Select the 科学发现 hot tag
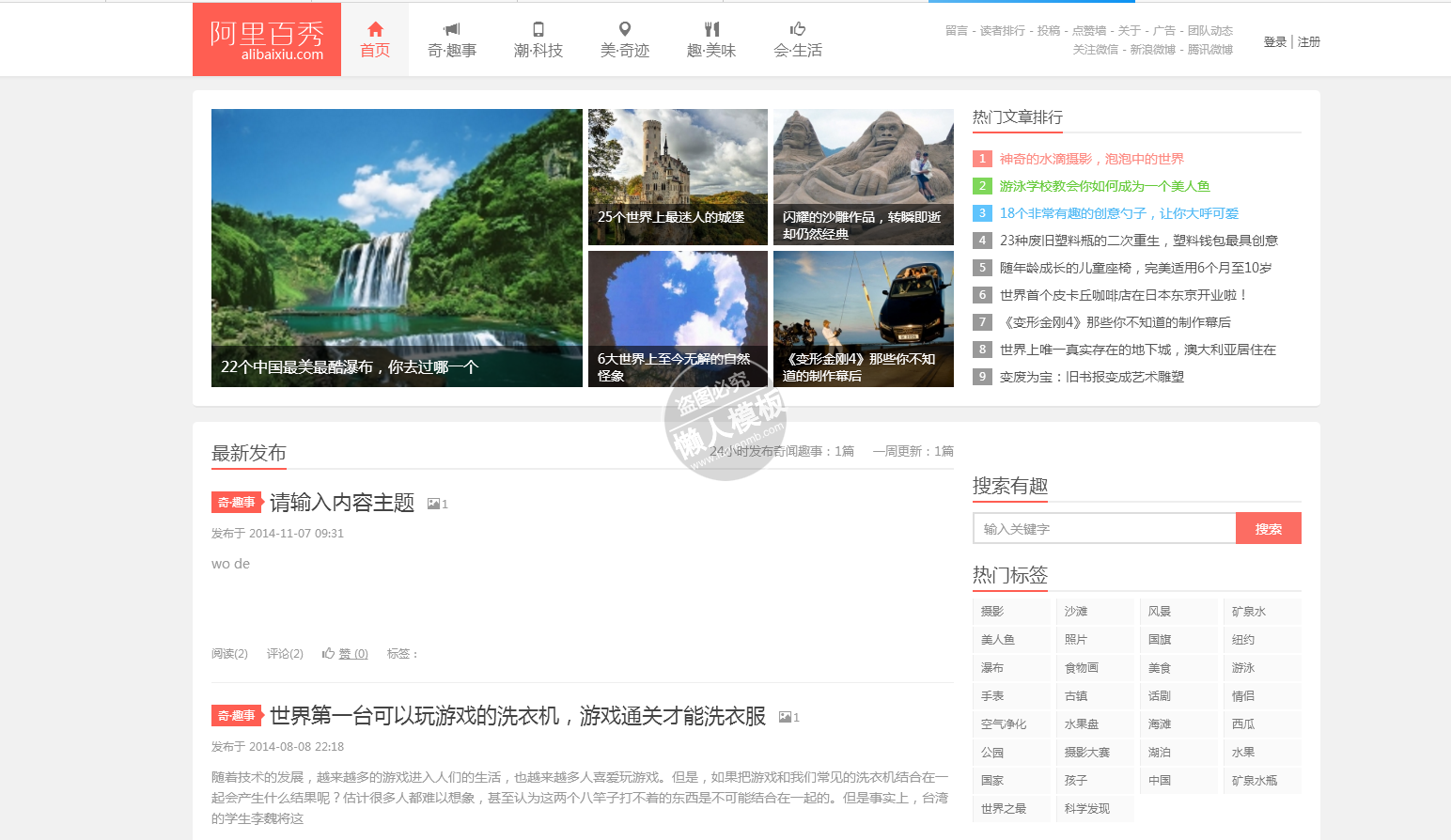1451x840 pixels. pos(1096,809)
